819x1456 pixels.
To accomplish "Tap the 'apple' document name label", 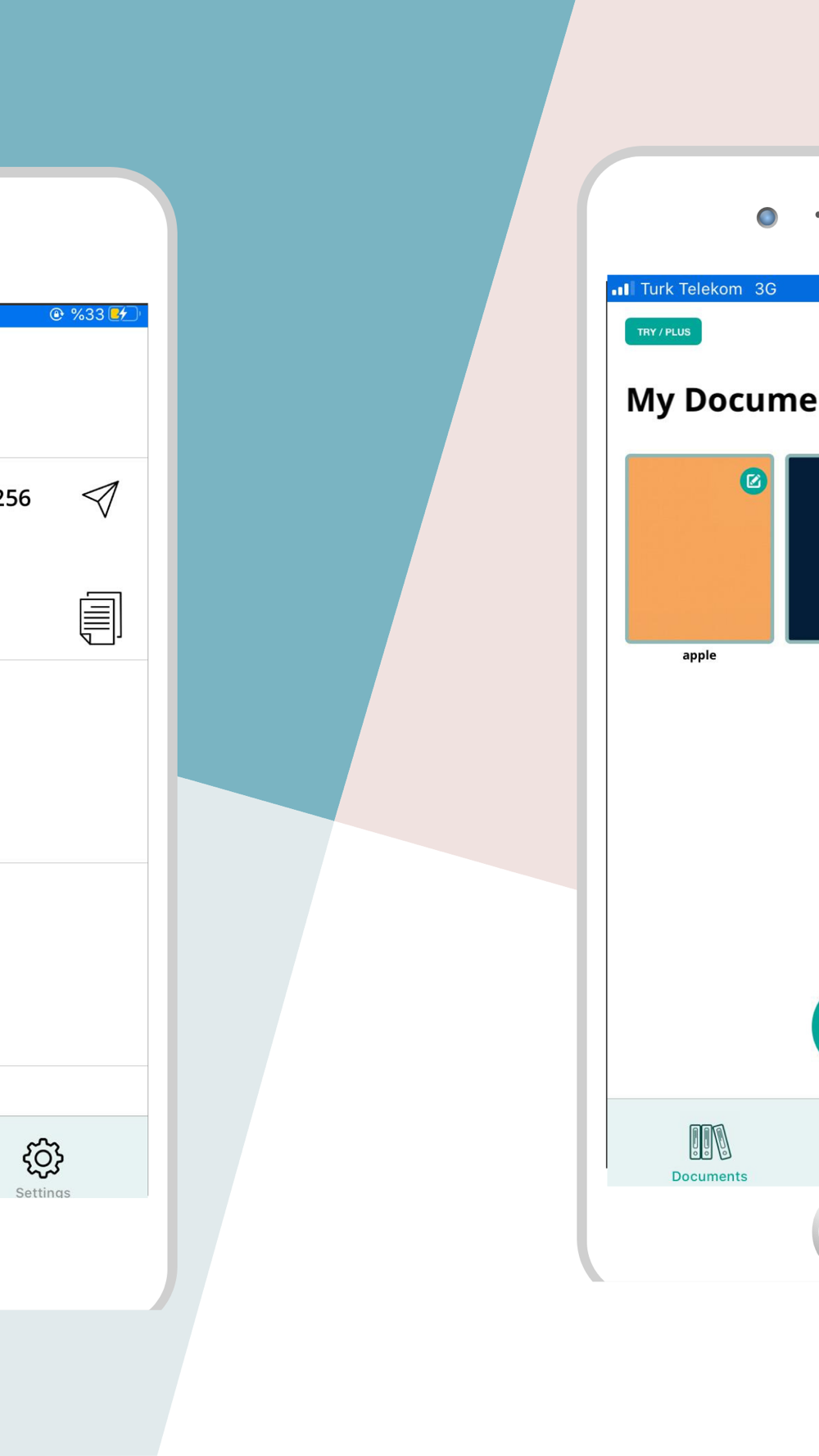I will (699, 655).
